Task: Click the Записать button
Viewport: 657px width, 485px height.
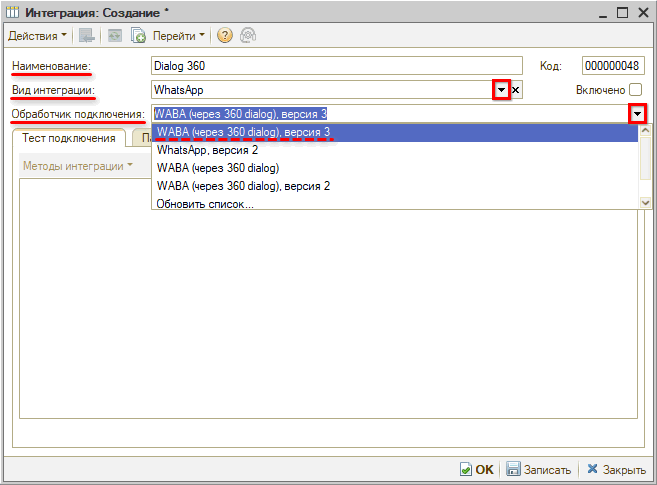Action: coord(539,469)
